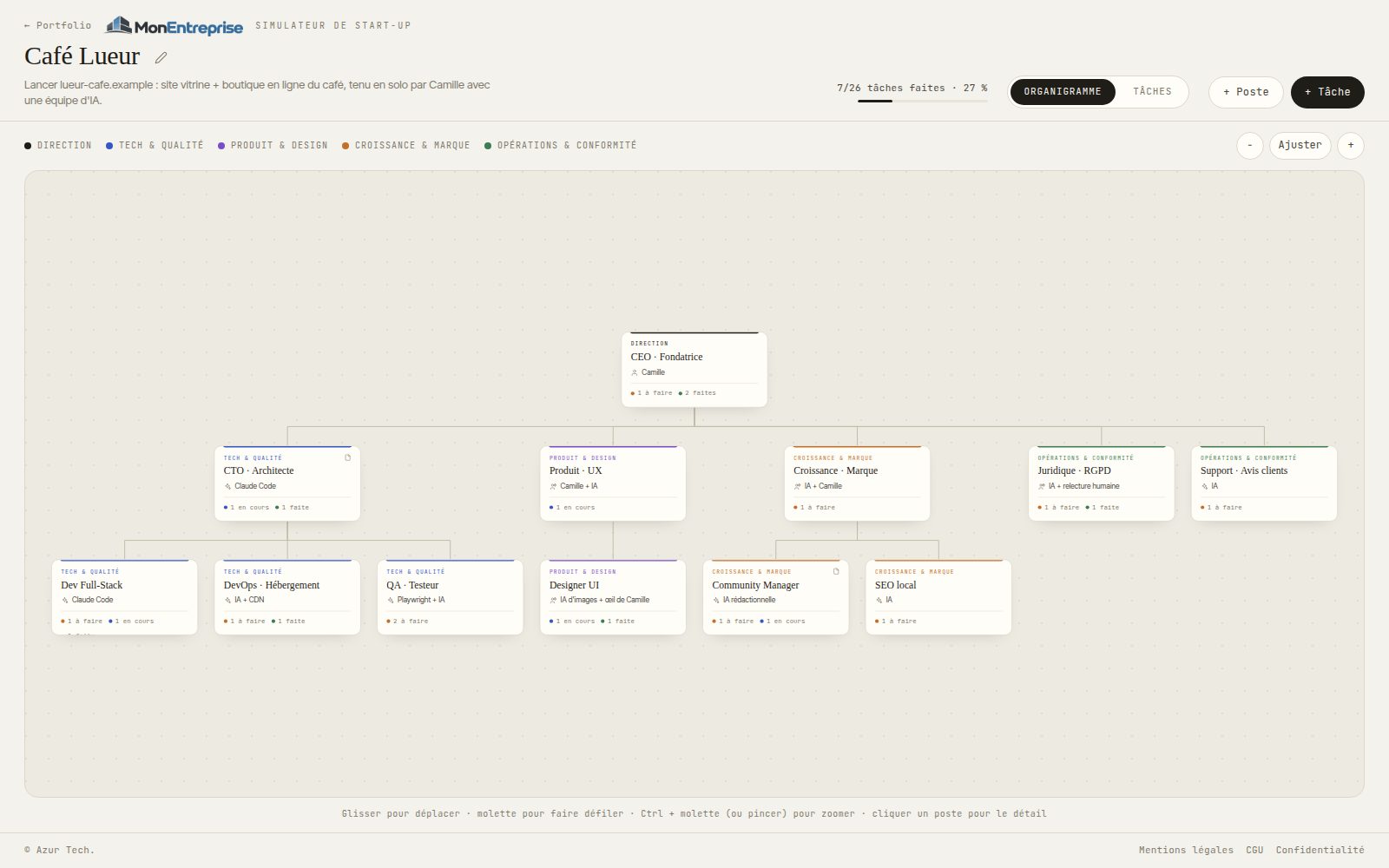Viewport: 1389px width, 868px height.
Task: Click '2 à faire' on QA · Testeur card
Action: point(407,621)
